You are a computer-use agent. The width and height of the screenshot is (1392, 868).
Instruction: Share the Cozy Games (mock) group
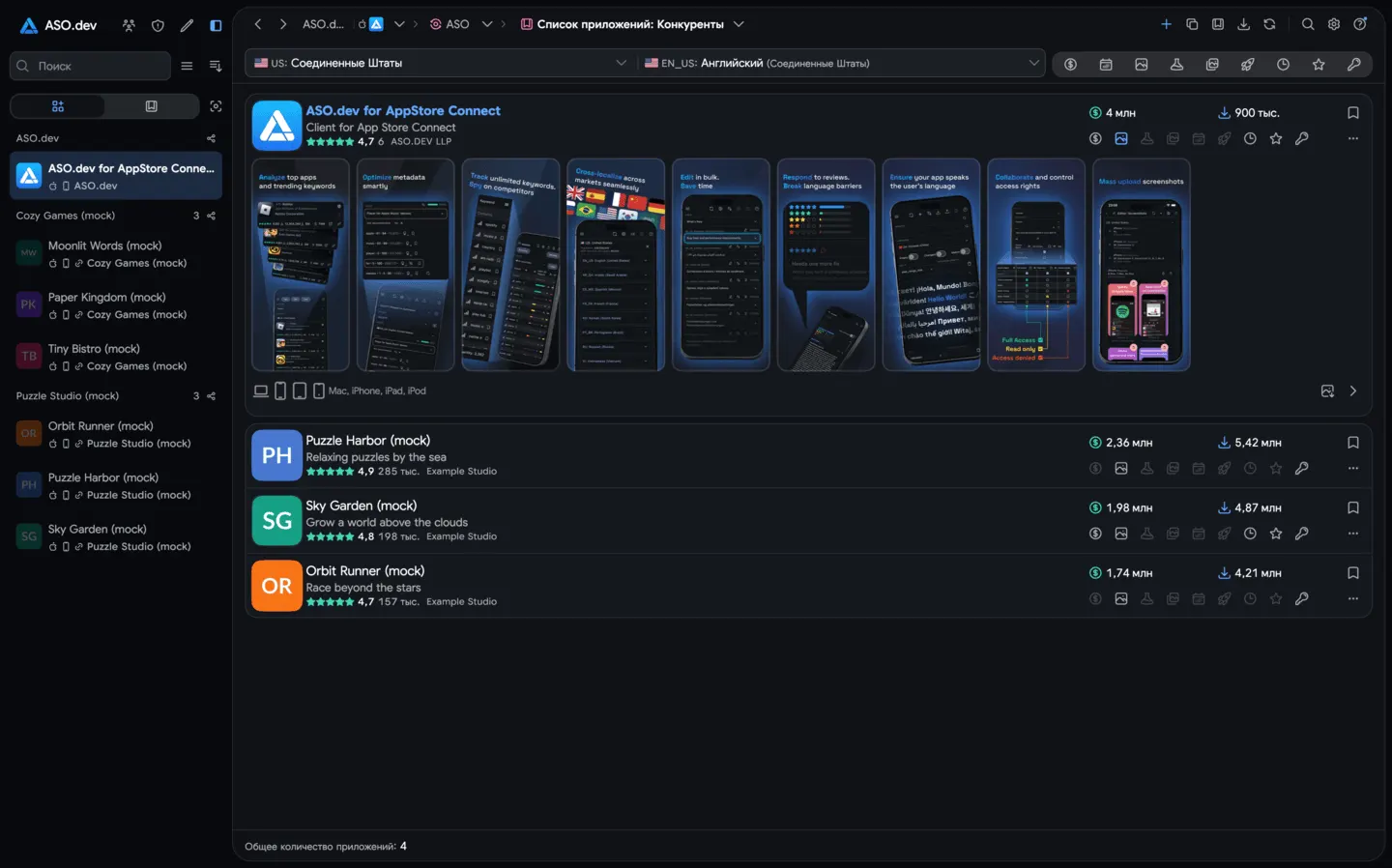(212, 216)
